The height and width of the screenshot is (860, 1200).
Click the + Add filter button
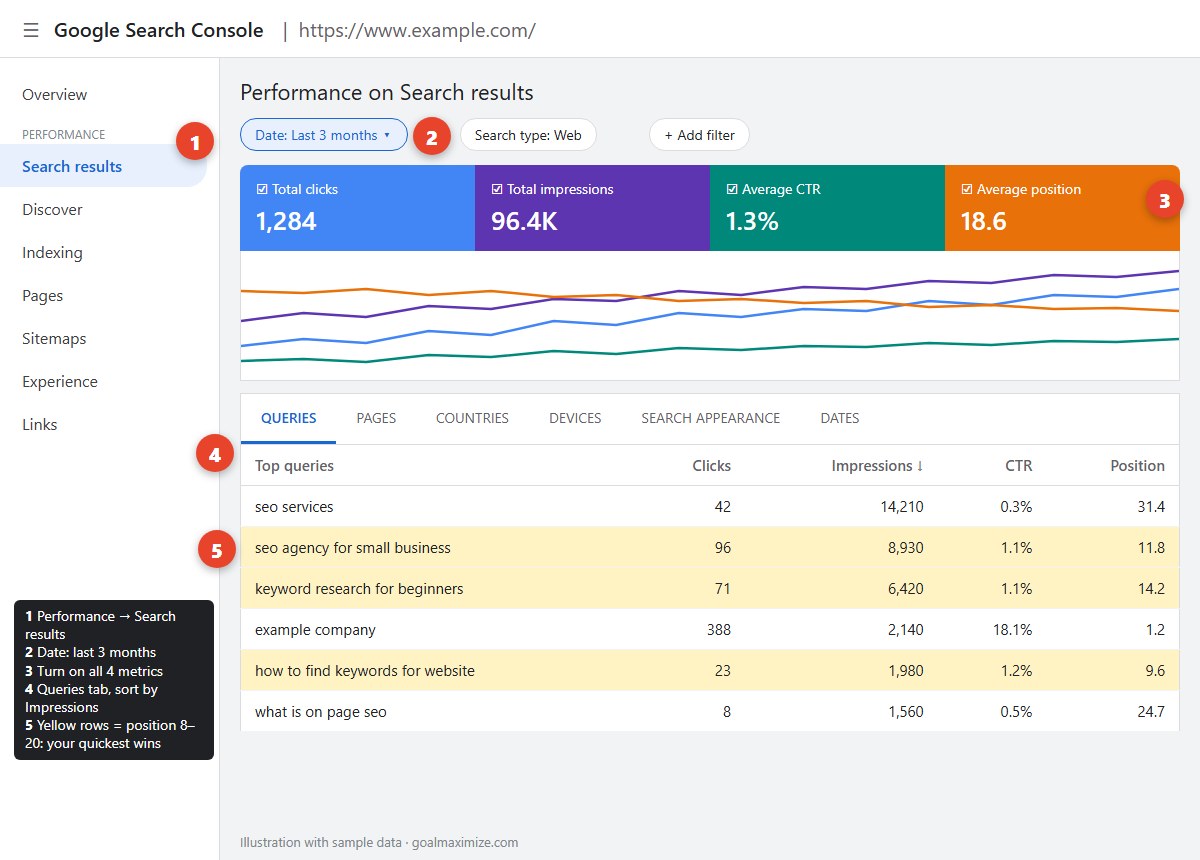699,135
